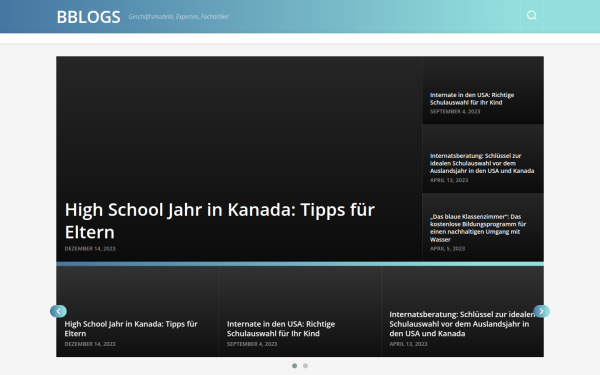Open sidebar article Das blaue Klassenzimmer

tap(478, 228)
